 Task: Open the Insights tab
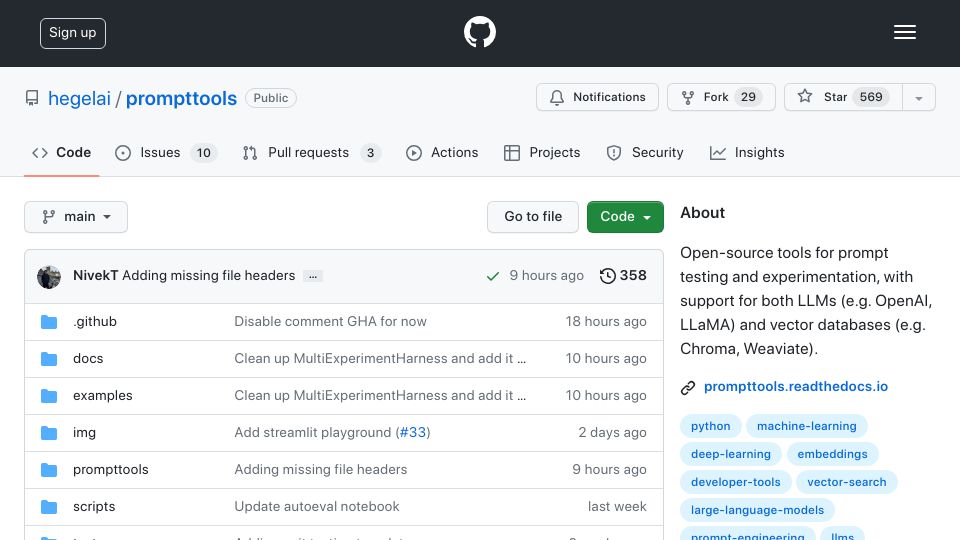747,152
